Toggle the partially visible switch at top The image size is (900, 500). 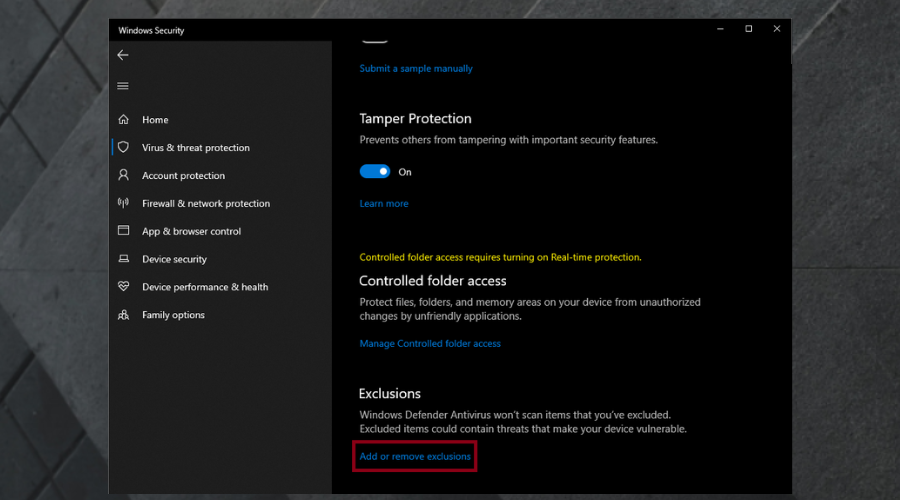click(x=374, y=40)
